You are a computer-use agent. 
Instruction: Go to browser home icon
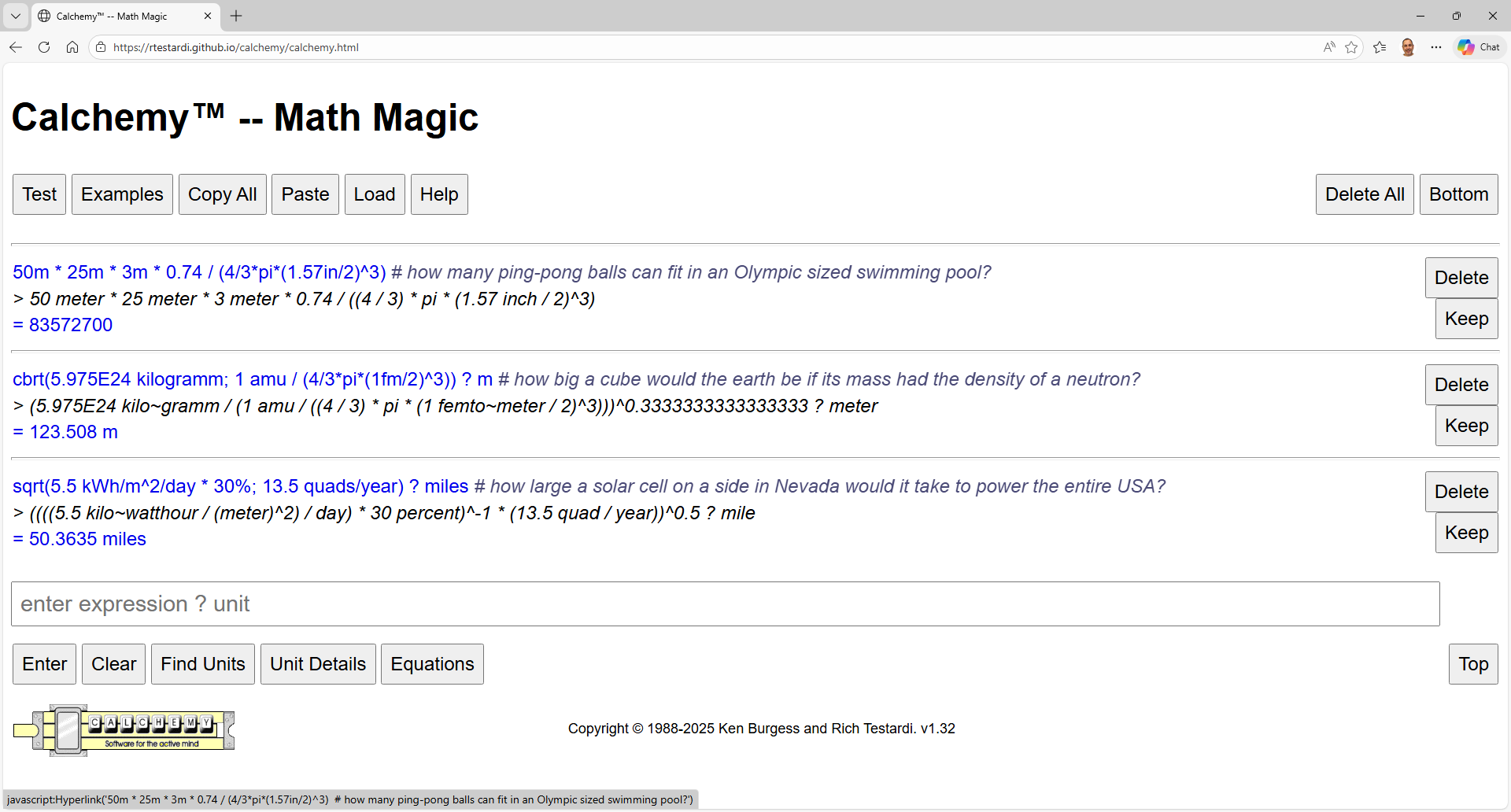(x=72, y=47)
